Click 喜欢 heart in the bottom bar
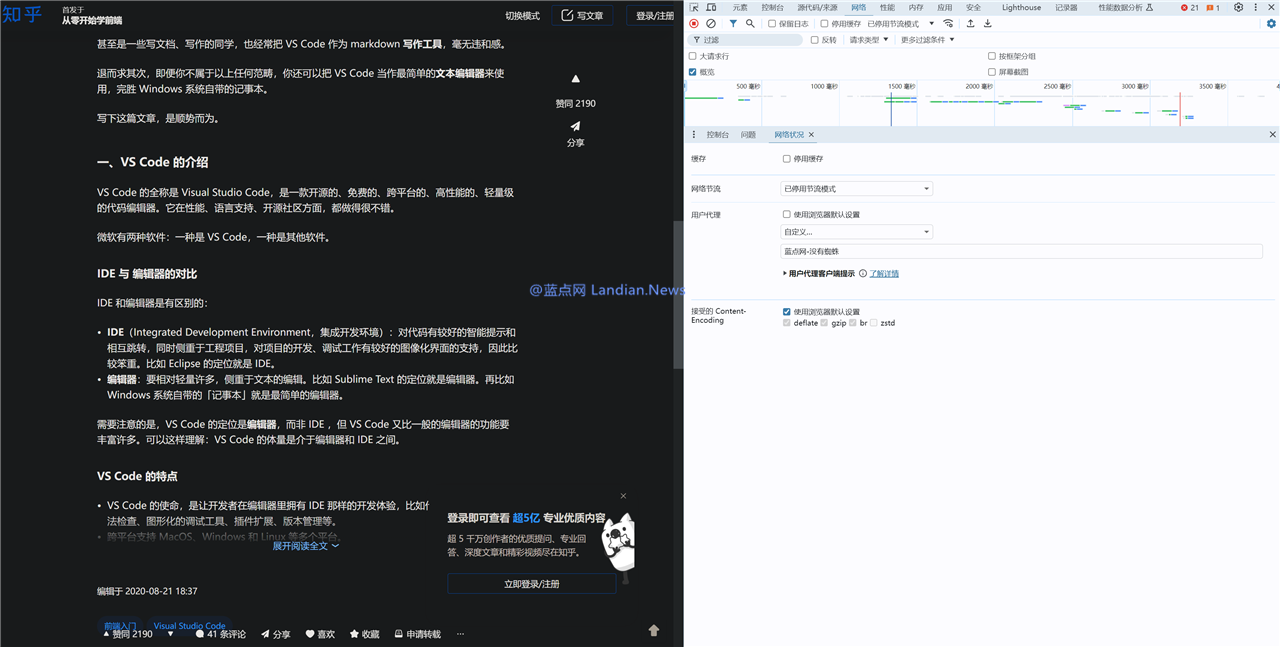This screenshot has width=1280, height=647. click(x=320, y=634)
